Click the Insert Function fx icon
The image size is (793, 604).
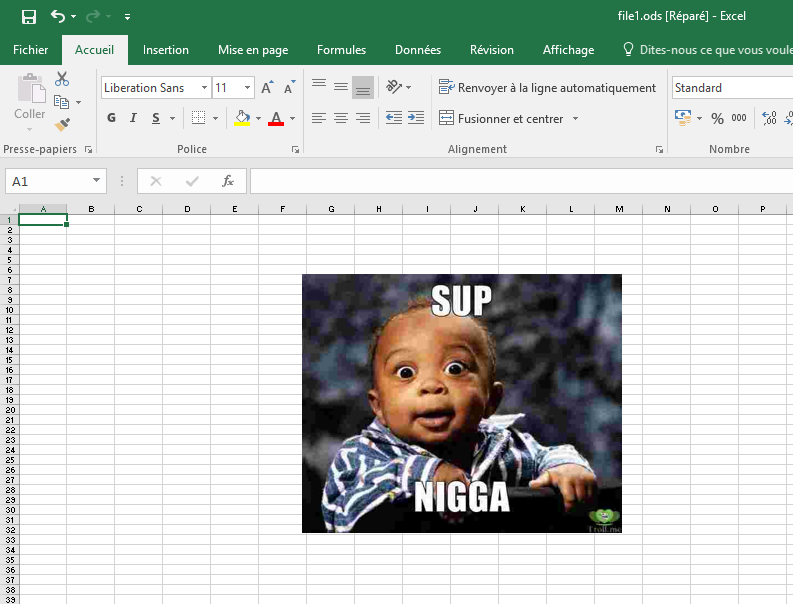(x=228, y=181)
